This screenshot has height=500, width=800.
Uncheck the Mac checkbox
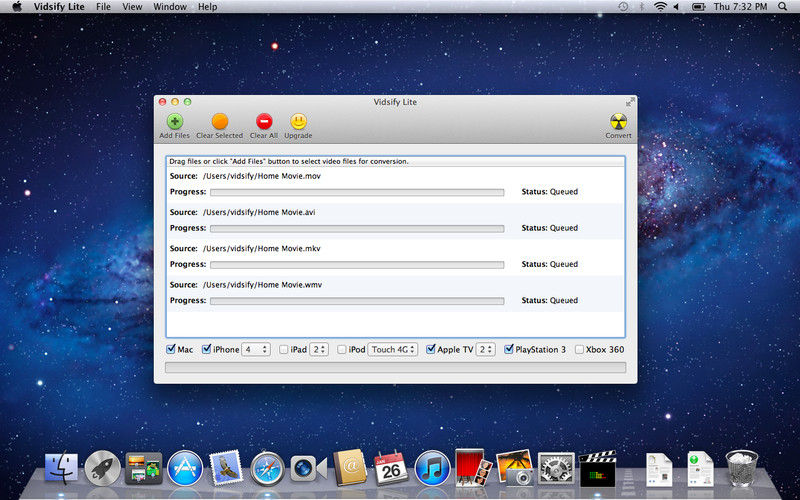(171, 349)
